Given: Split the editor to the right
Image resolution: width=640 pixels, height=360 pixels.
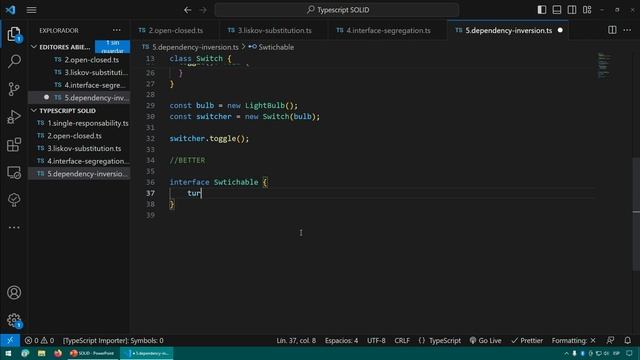Looking at the screenshot, I should (x=612, y=30).
